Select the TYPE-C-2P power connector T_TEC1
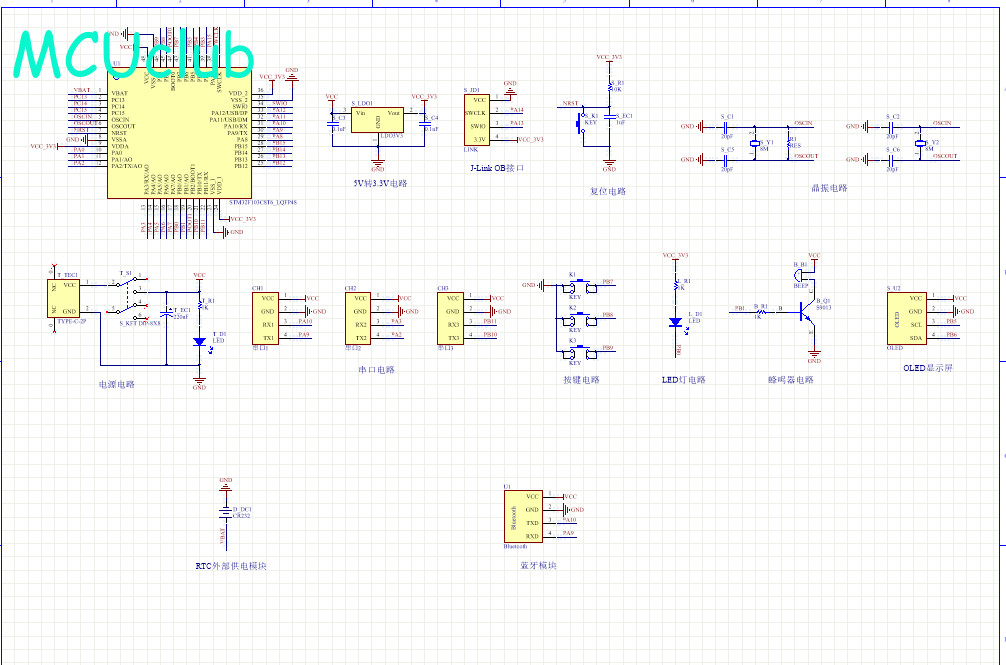The image size is (1006, 665). pos(64,298)
